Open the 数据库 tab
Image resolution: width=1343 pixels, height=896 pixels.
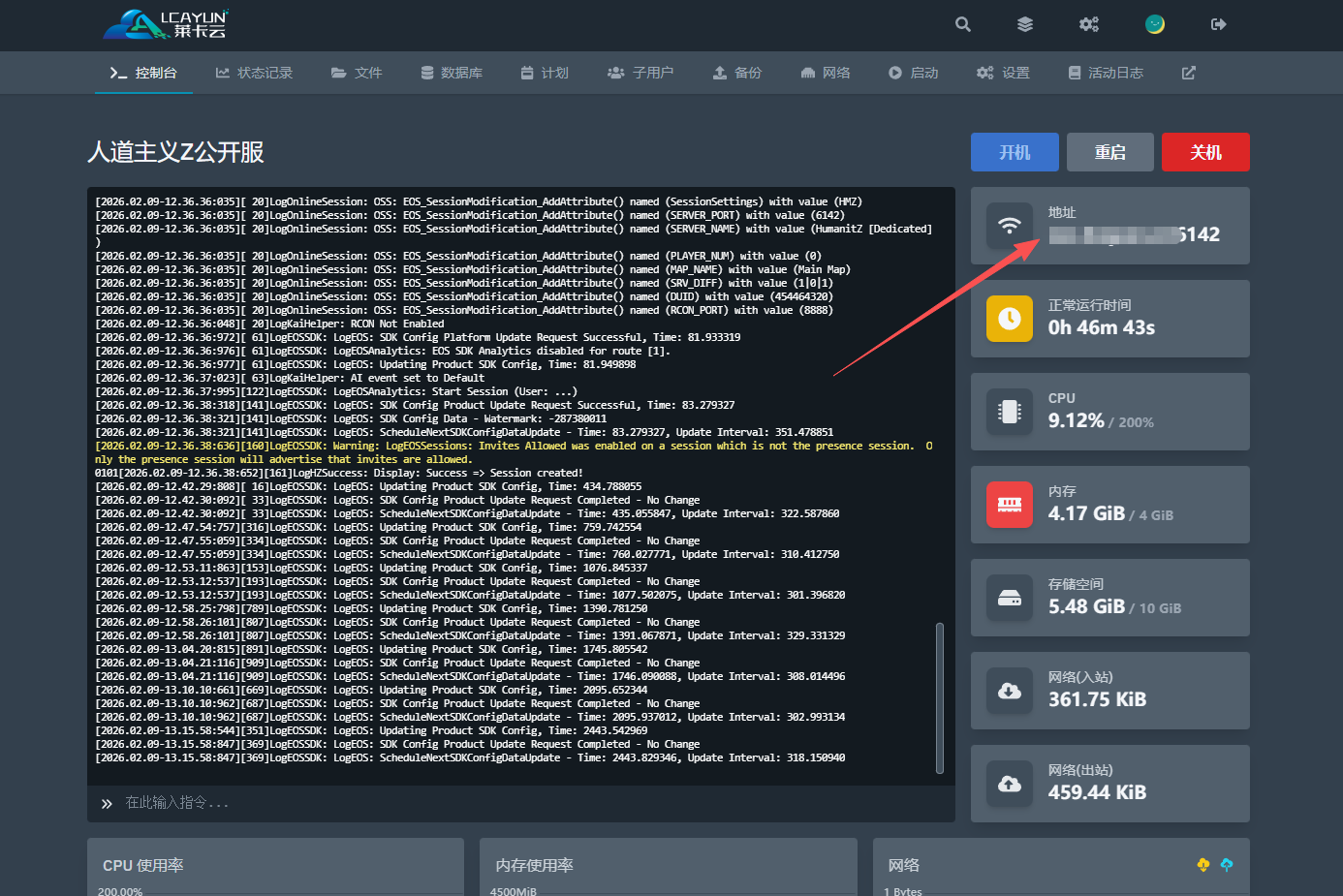click(452, 73)
